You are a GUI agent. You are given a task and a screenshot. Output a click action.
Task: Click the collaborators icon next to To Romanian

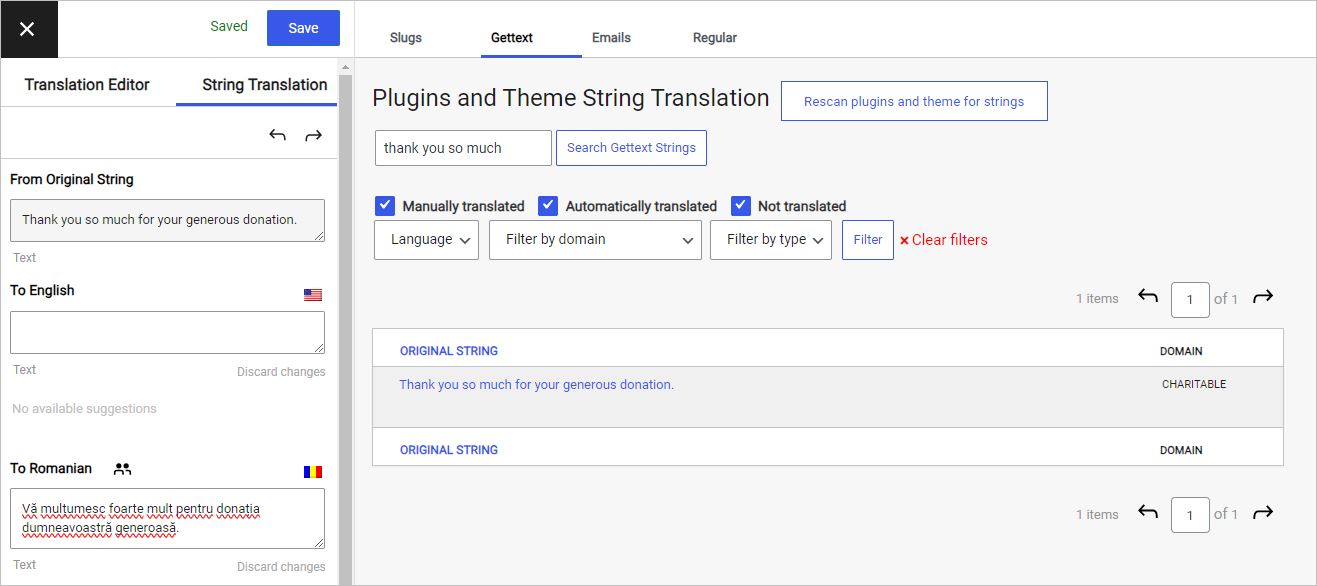120,468
